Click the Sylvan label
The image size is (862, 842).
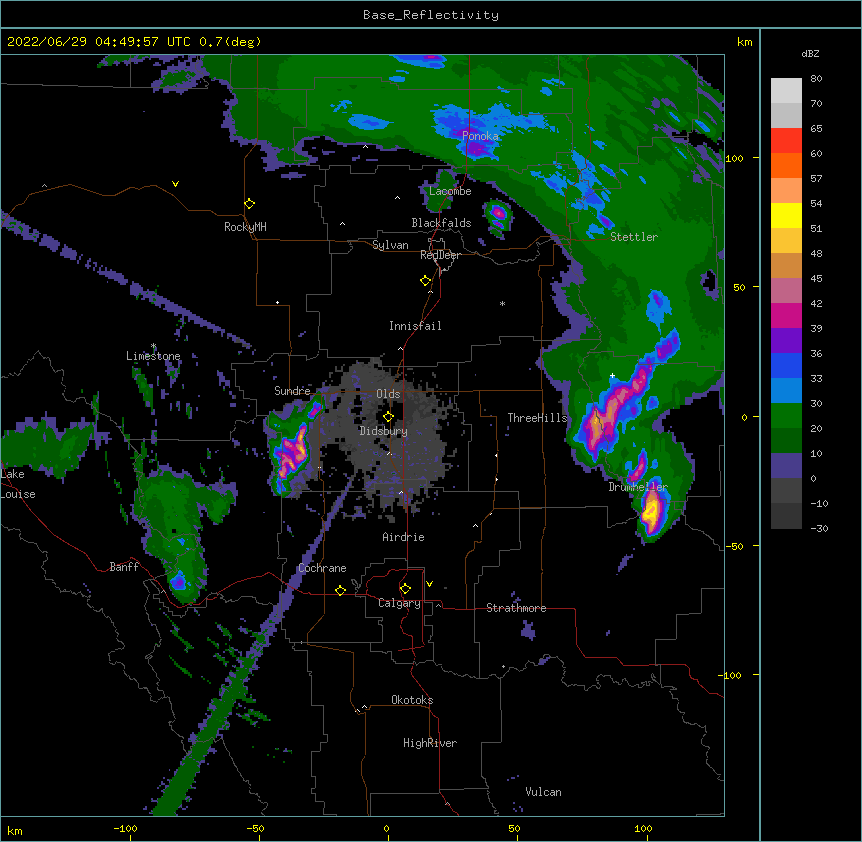point(390,245)
